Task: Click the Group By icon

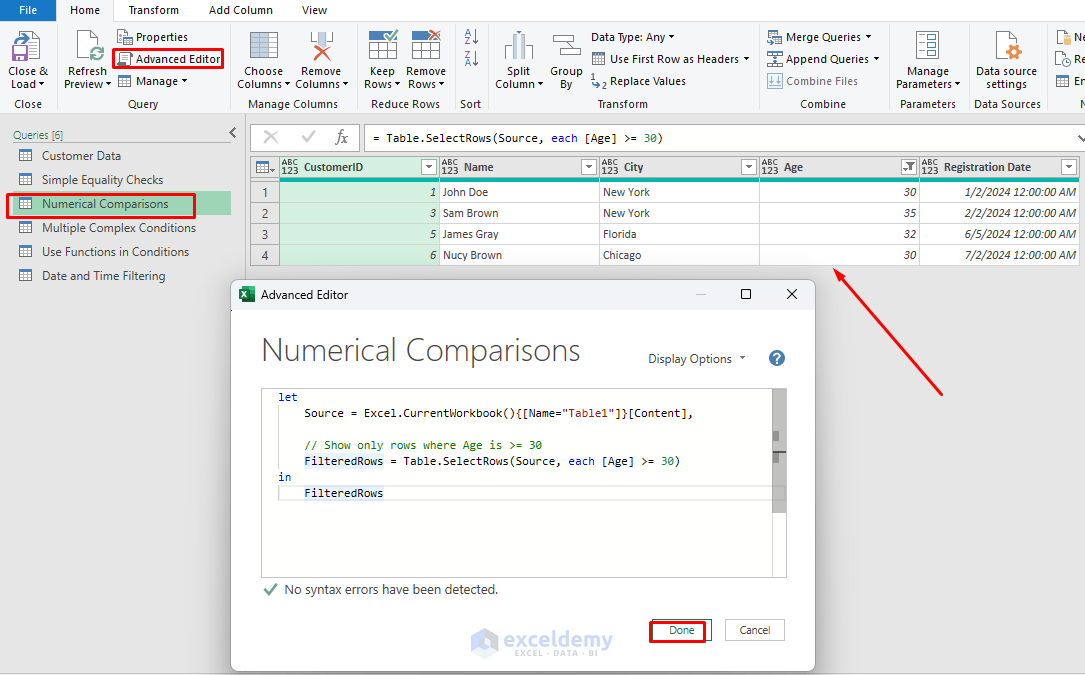Action: pos(566,46)
